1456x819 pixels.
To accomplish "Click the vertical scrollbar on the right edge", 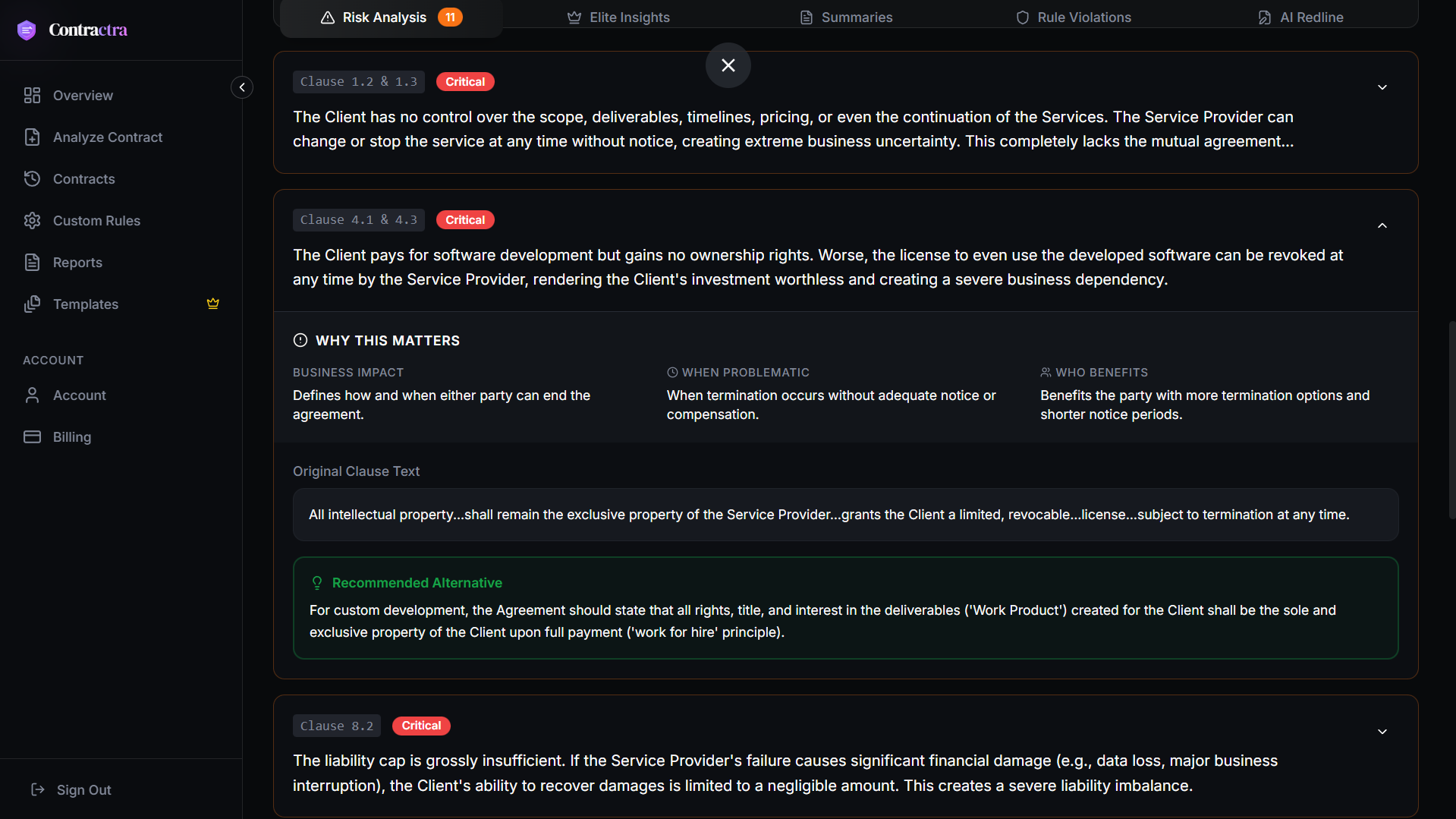I will coord(1451,420).
